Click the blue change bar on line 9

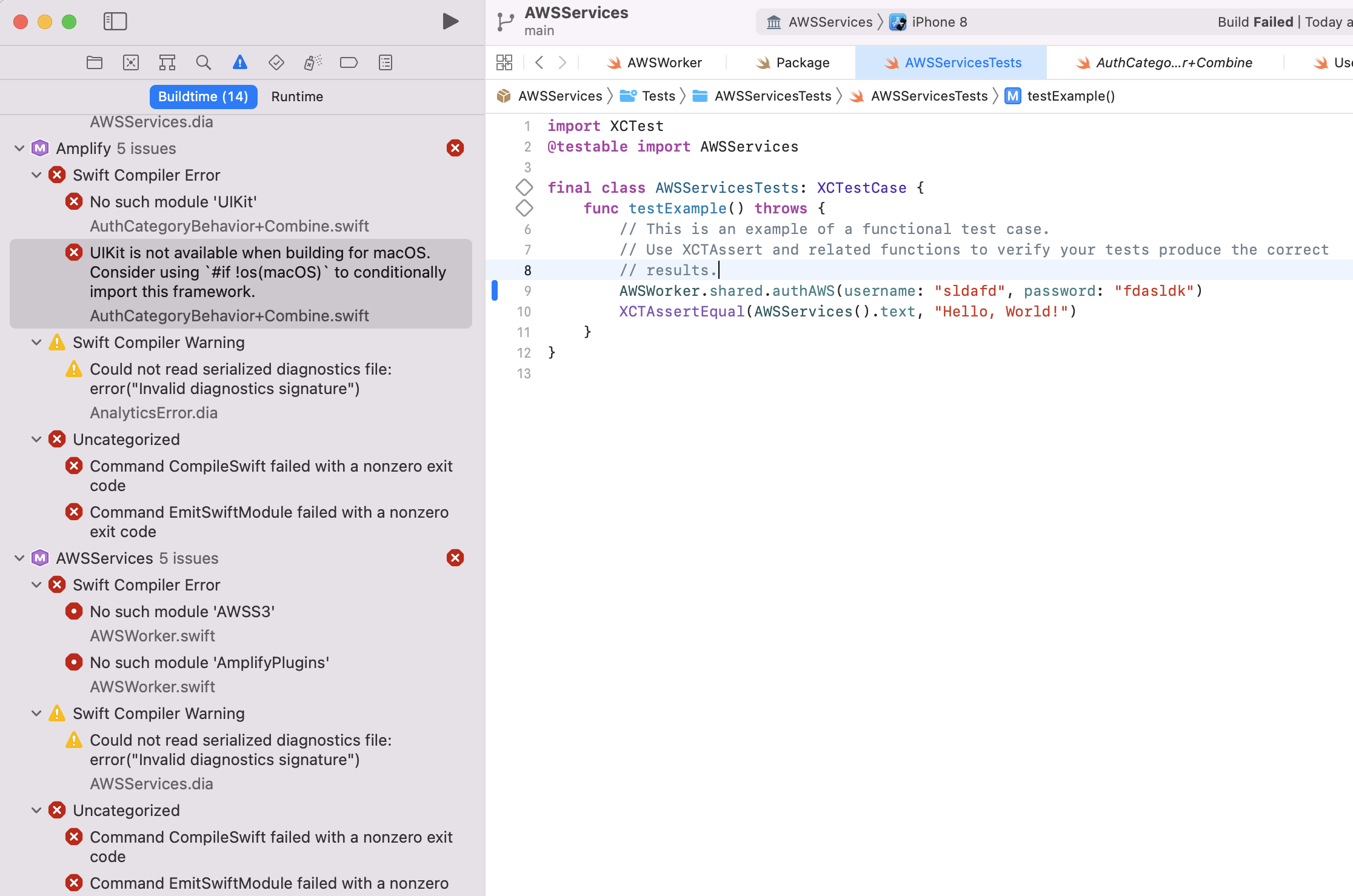495,291
